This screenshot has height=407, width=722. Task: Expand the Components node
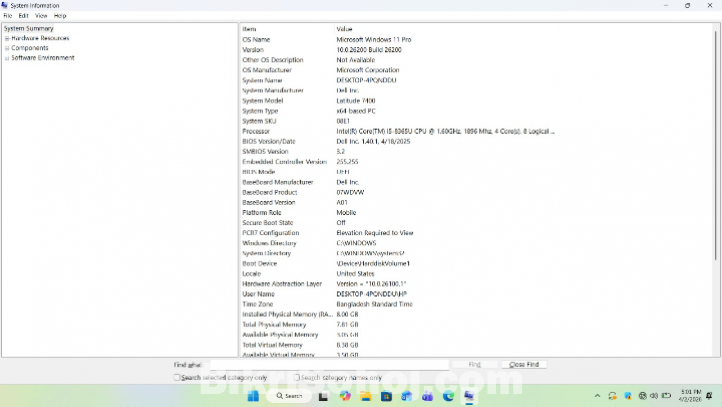[7, 48]
